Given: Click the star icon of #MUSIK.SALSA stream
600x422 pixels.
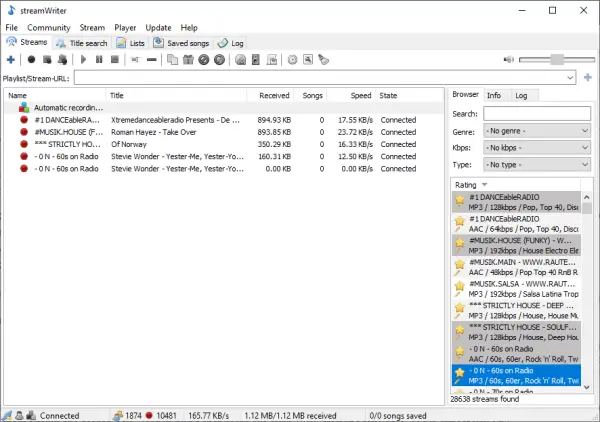Looking at the screenshot, I should (460, 286).
